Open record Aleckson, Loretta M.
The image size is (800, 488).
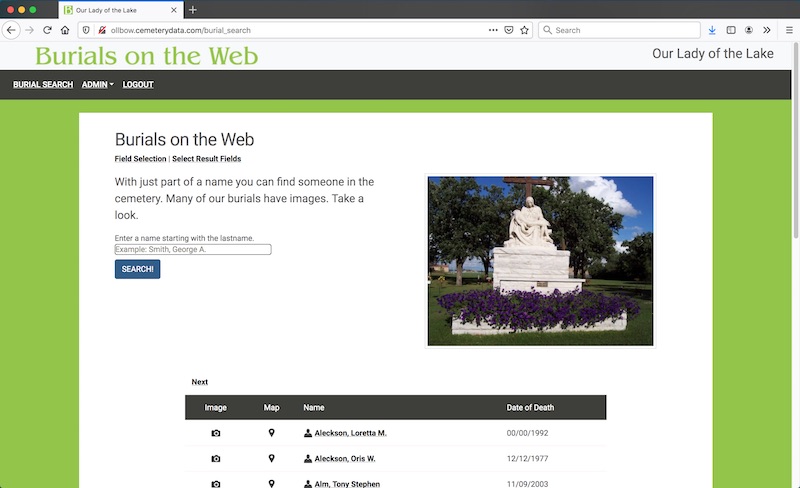[351, 433]
